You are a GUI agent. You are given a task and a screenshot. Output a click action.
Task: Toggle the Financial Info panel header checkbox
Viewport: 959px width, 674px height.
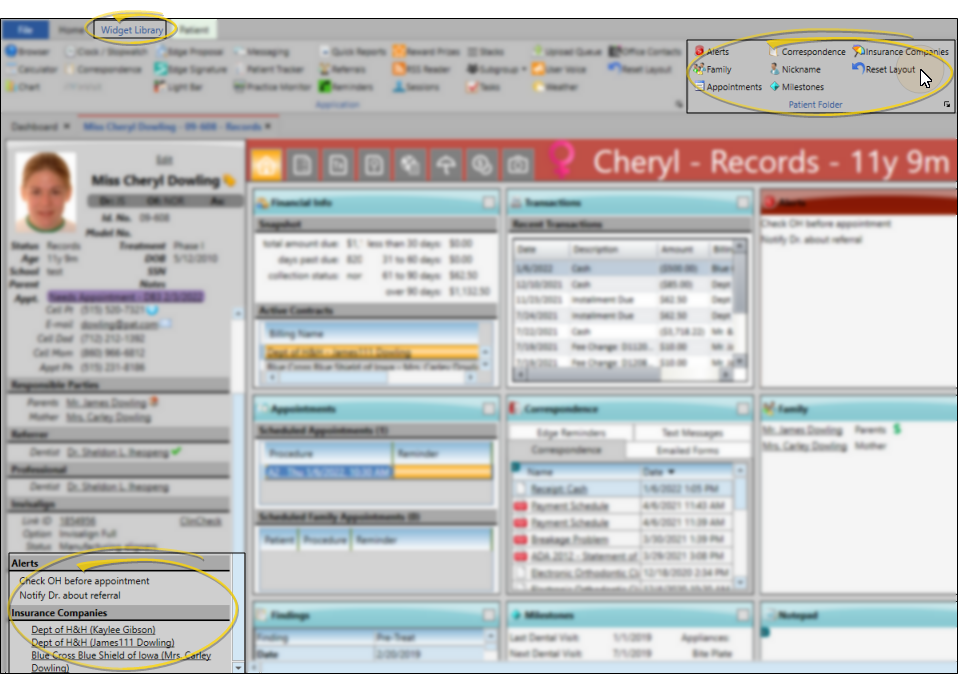pyautogui.click(x=487, y=203)
